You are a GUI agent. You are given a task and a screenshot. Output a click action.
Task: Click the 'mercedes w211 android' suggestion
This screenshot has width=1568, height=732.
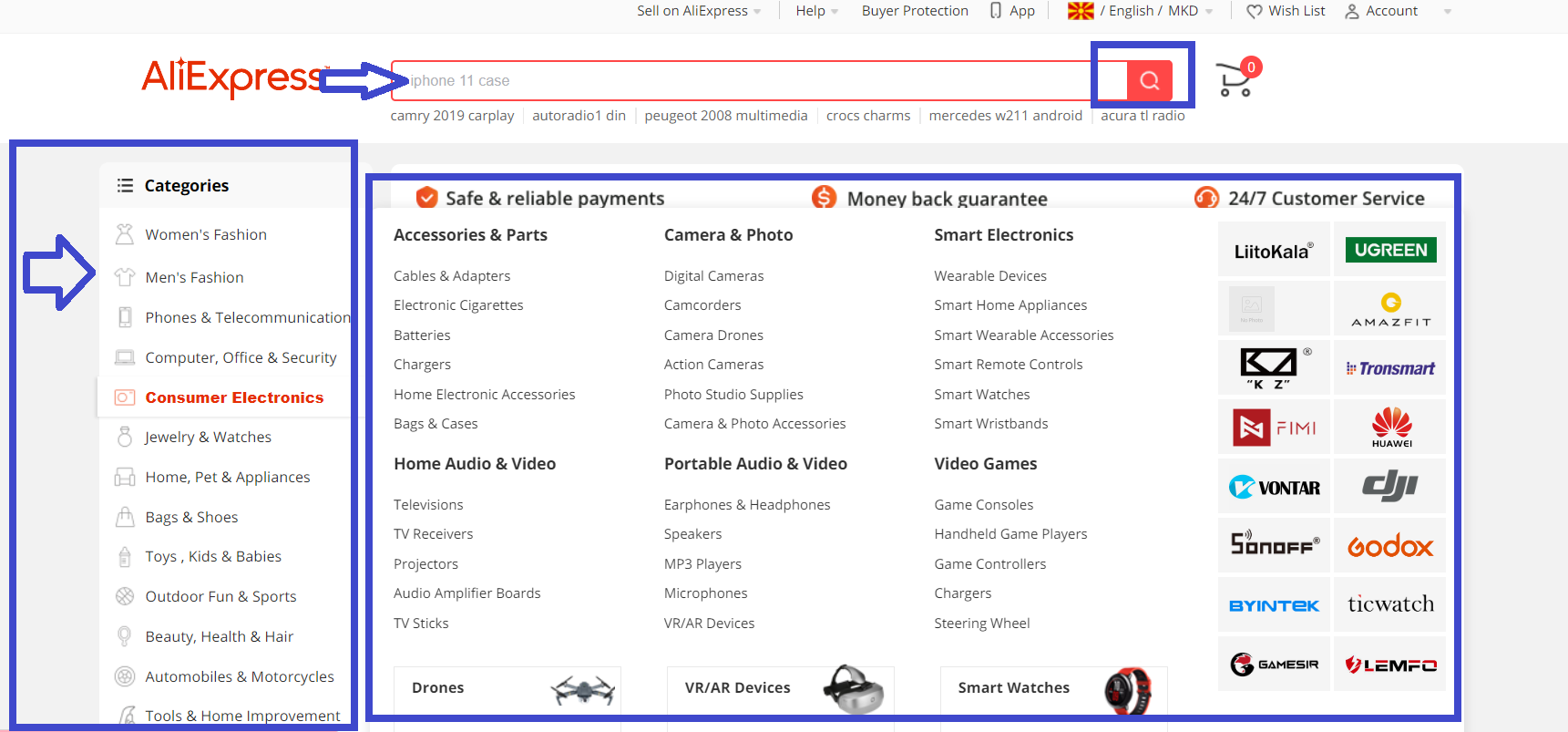[x=1006, y=116]
